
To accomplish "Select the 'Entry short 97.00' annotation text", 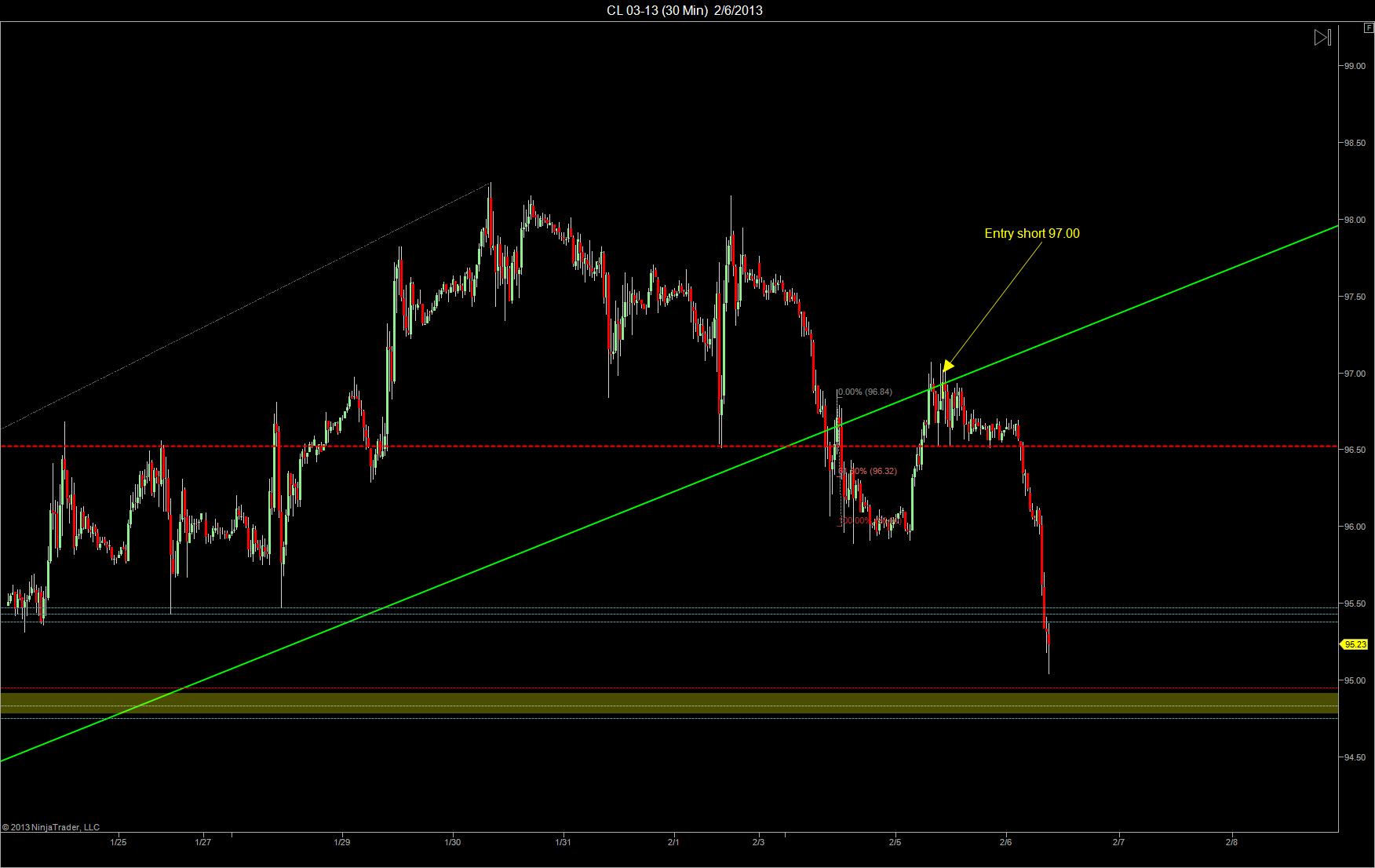I will pyautogui.click(x=1032, y=233).
